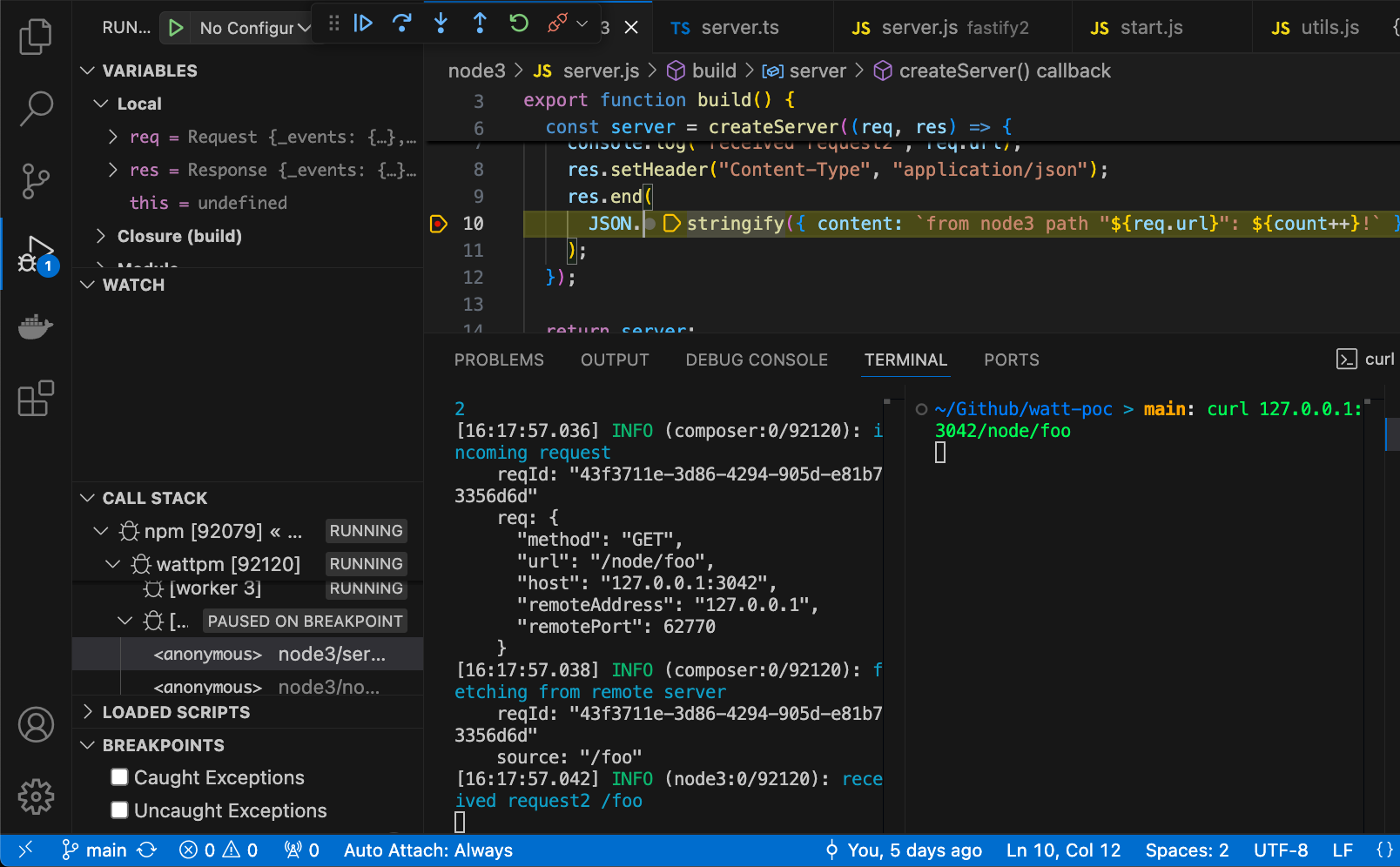Click the debug Restart button
Screen dimensions: 1400x867
tap(519, 24)
